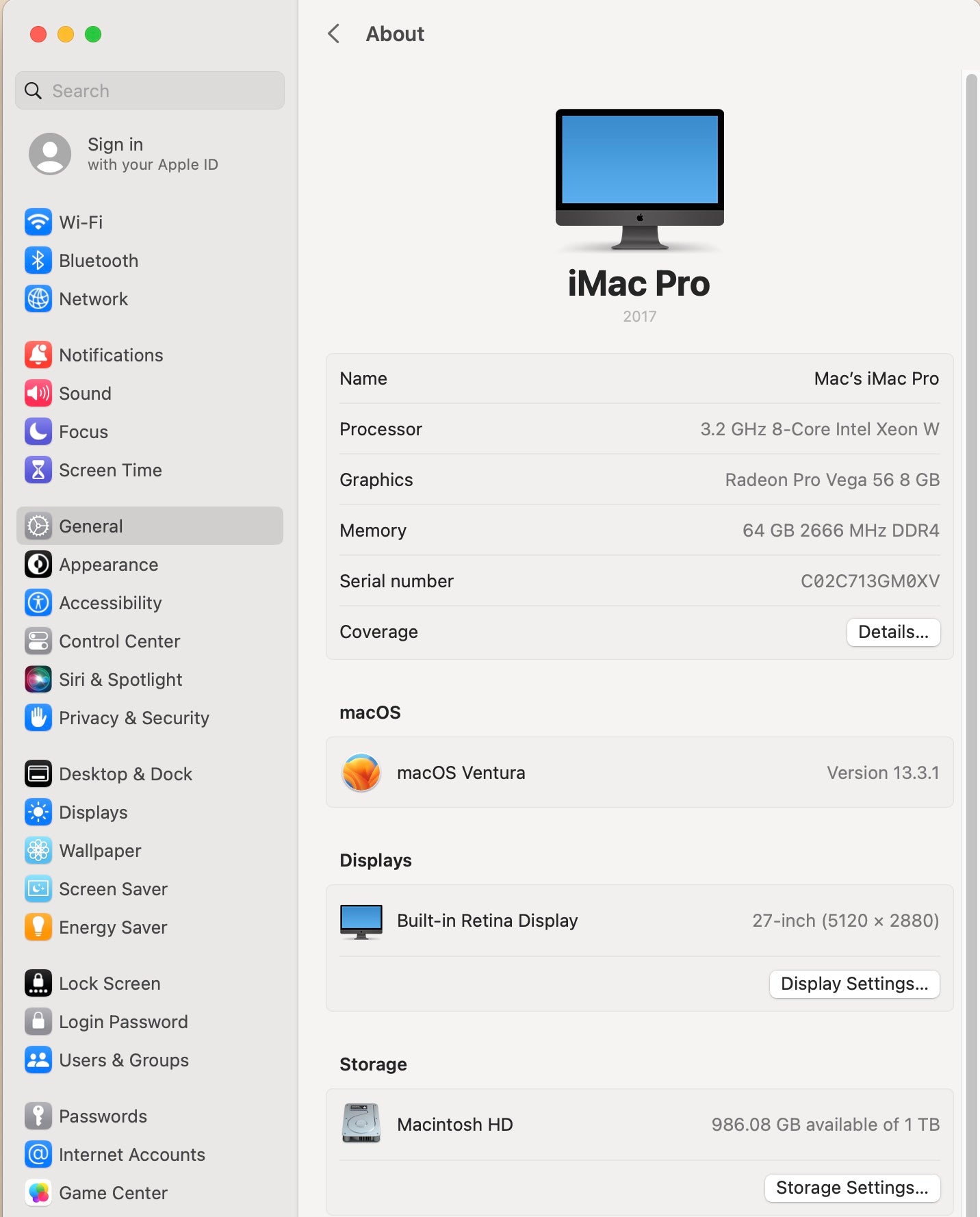980x1217 pixels.
Task: Open Focus moon icon
Action: 38,431
